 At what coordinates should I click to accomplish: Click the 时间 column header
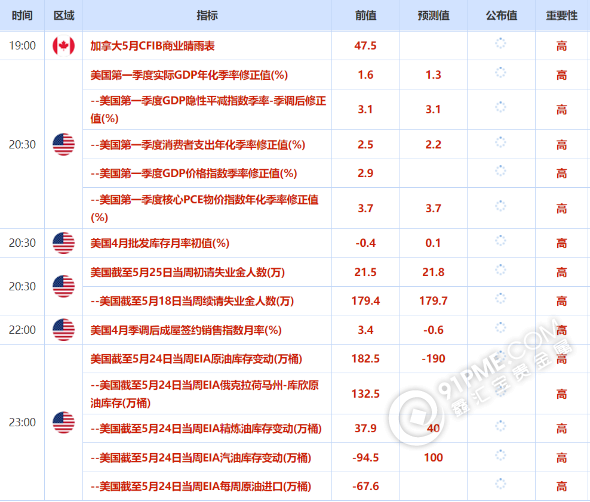(x=22, y=15)
